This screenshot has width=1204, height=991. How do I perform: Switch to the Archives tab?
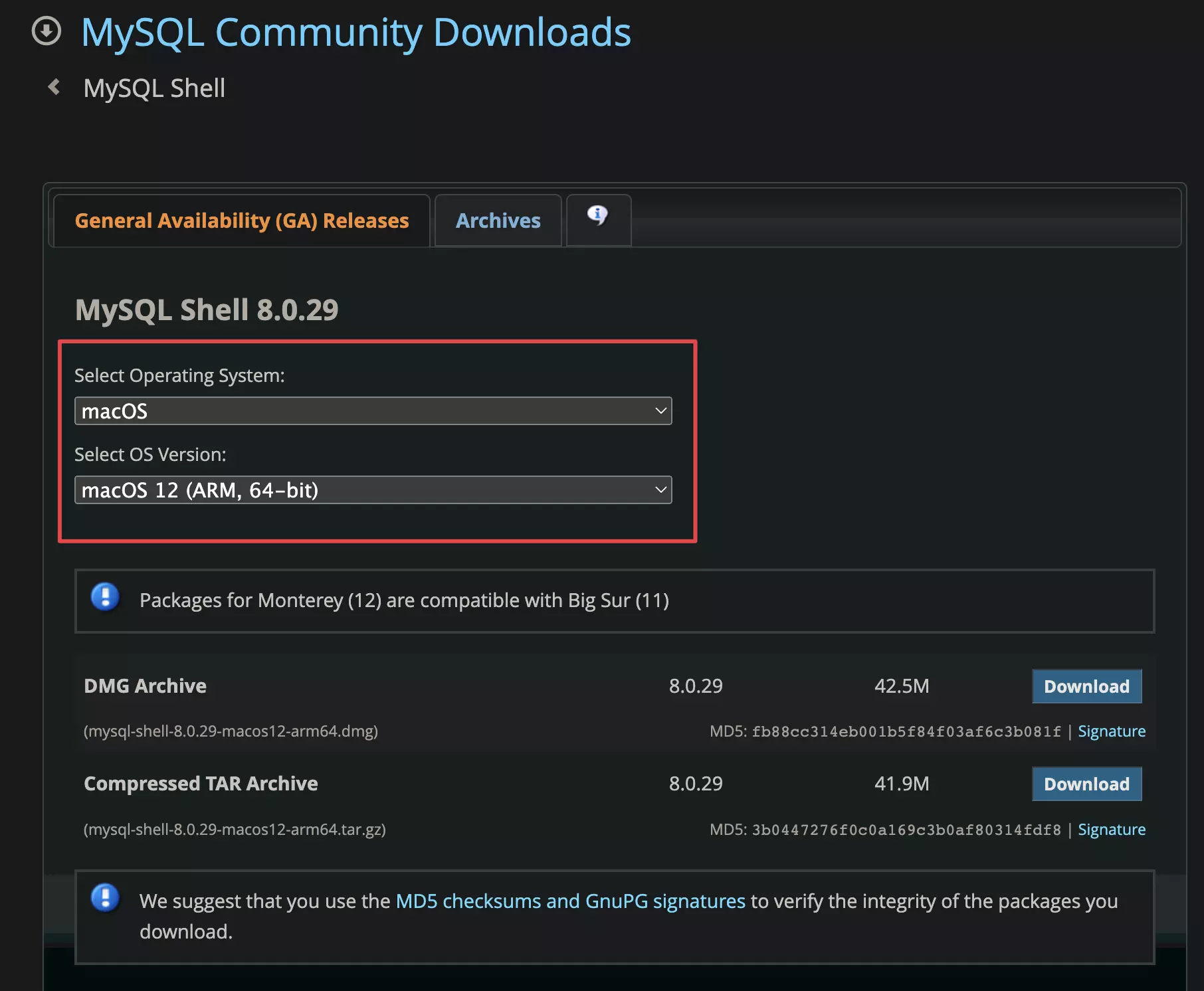click(x=498, y=221)
